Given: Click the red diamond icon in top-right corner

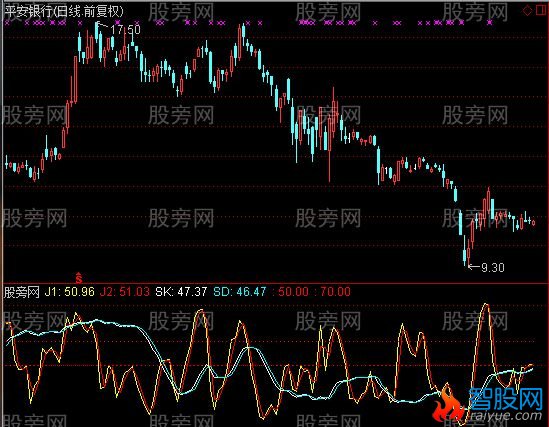Looking at the screenshot, I should click(x=527, y=11).
